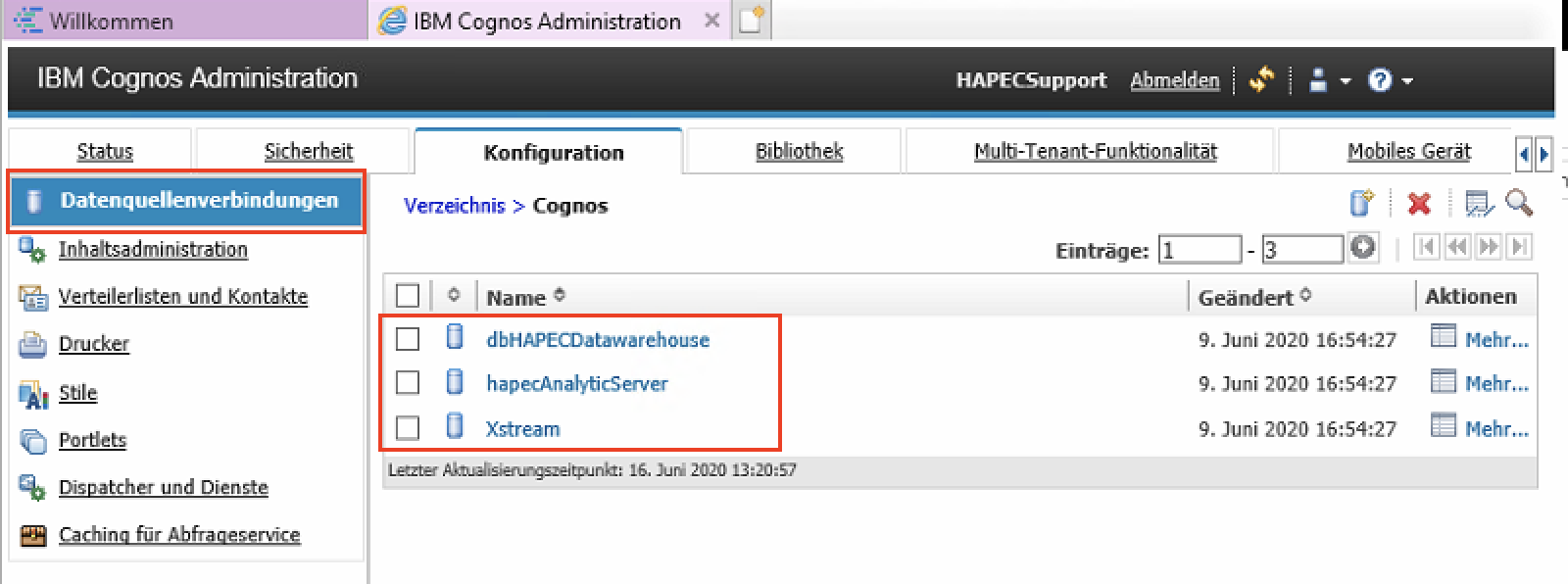The image size is (1568, 584).
Task: Click the Abmelden logout link
Action: 1174,80
